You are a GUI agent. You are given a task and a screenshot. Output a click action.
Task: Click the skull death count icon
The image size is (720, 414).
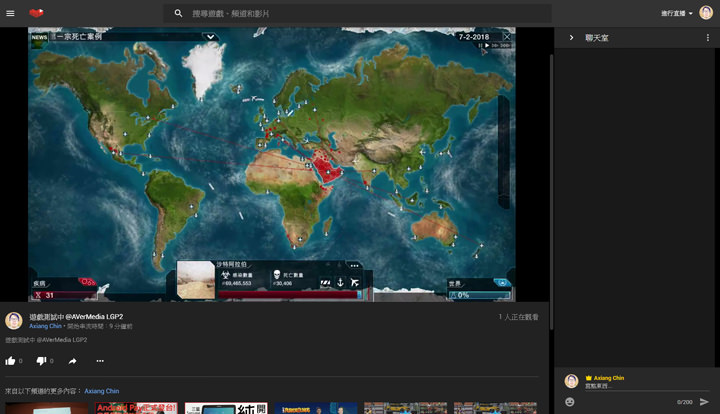click(276, 274)
